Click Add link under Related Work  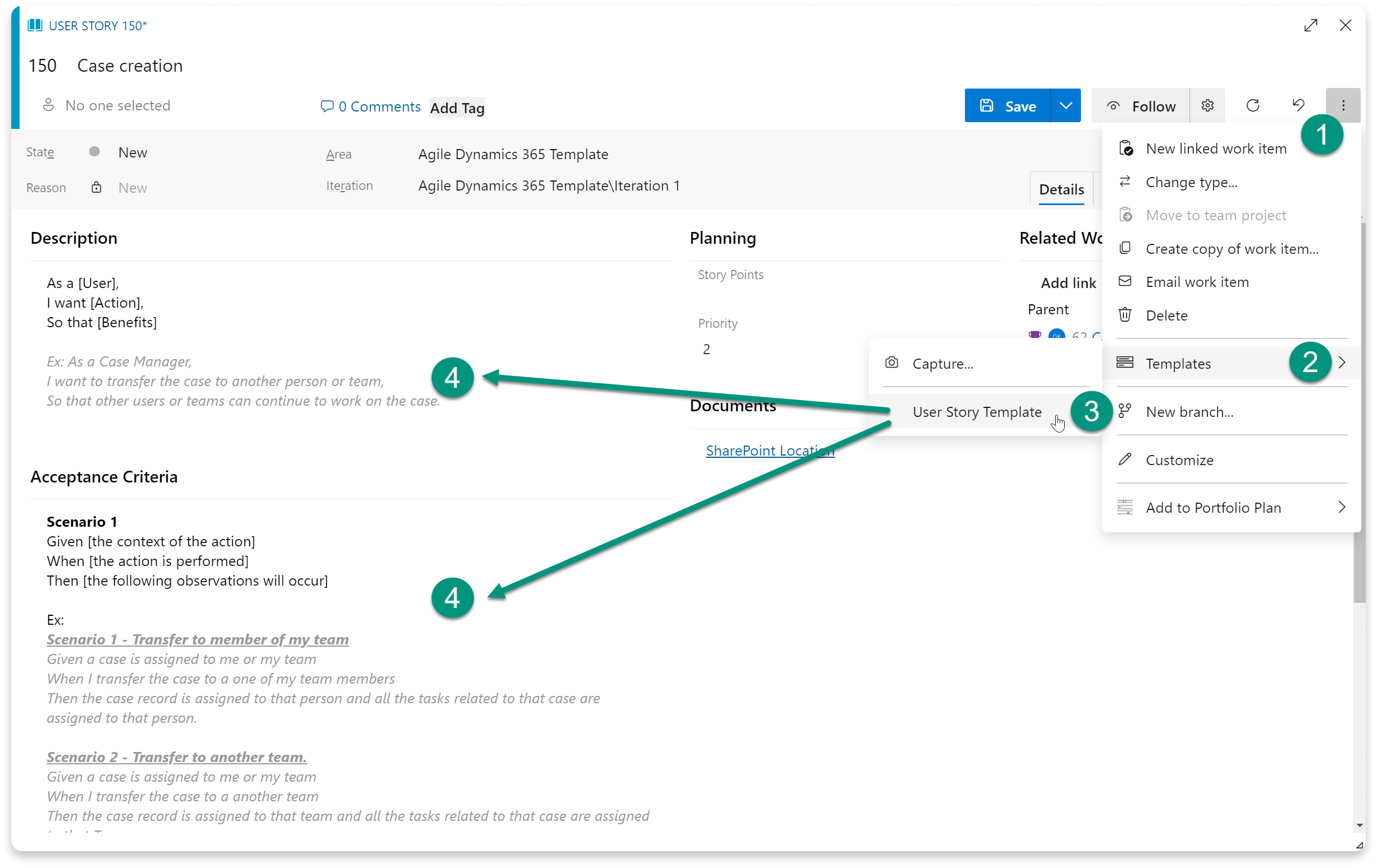coord(1068,283)
